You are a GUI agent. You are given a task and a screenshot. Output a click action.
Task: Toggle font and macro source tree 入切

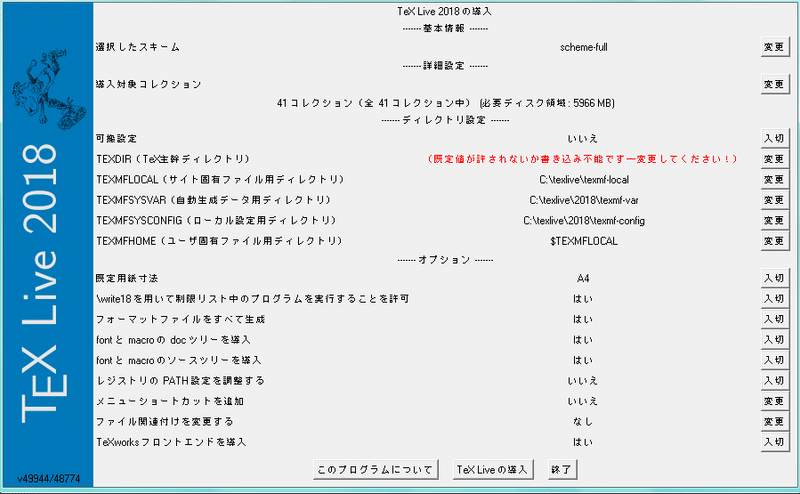774,360
